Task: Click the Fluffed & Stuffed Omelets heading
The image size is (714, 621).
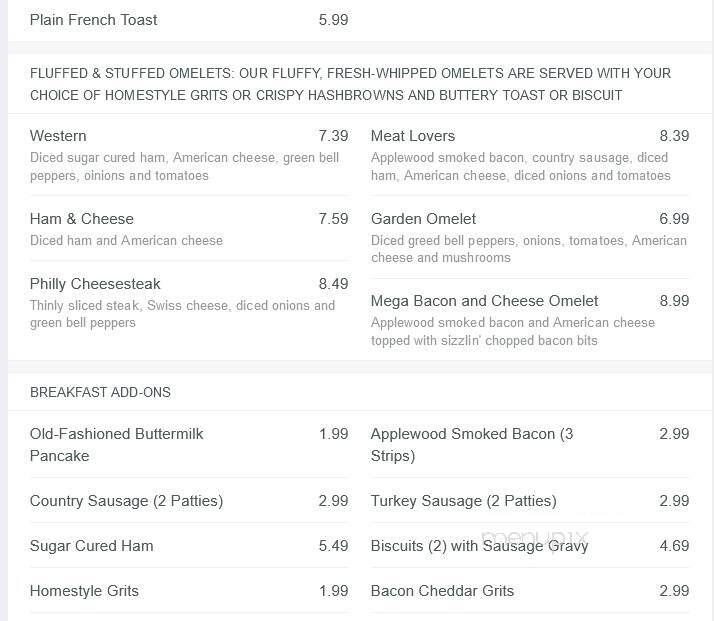Action: pos(350,84)
